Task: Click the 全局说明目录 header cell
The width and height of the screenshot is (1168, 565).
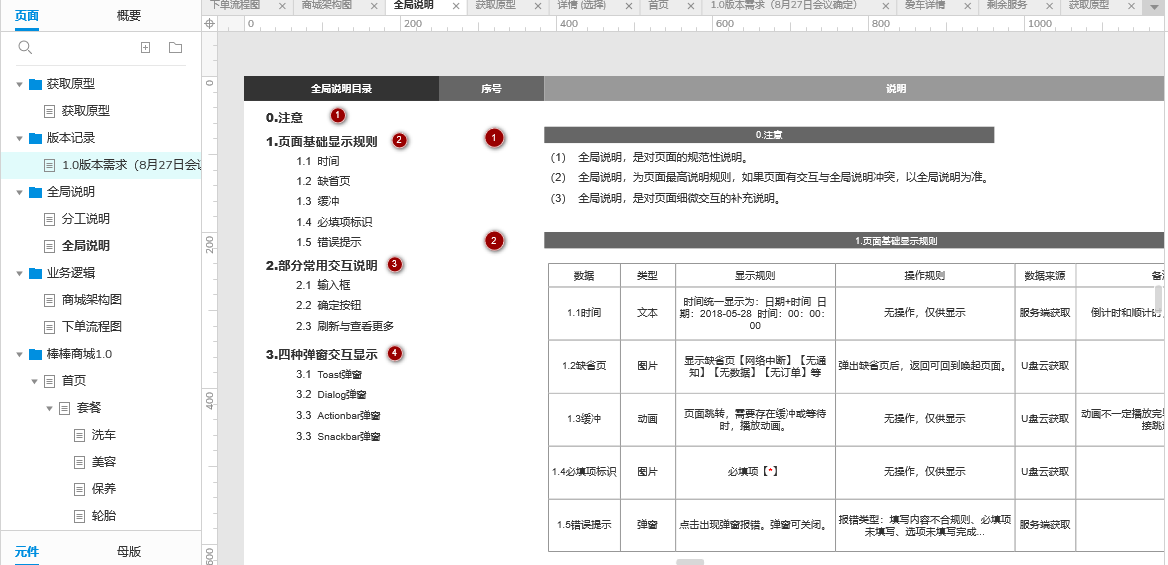Action: [x=341, y=88]
